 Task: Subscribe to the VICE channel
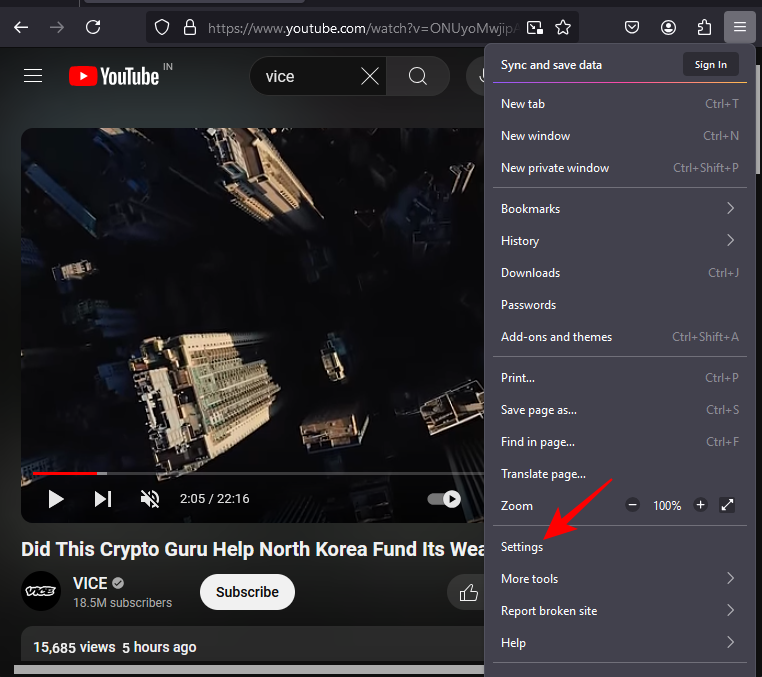[x=247, y=592]
